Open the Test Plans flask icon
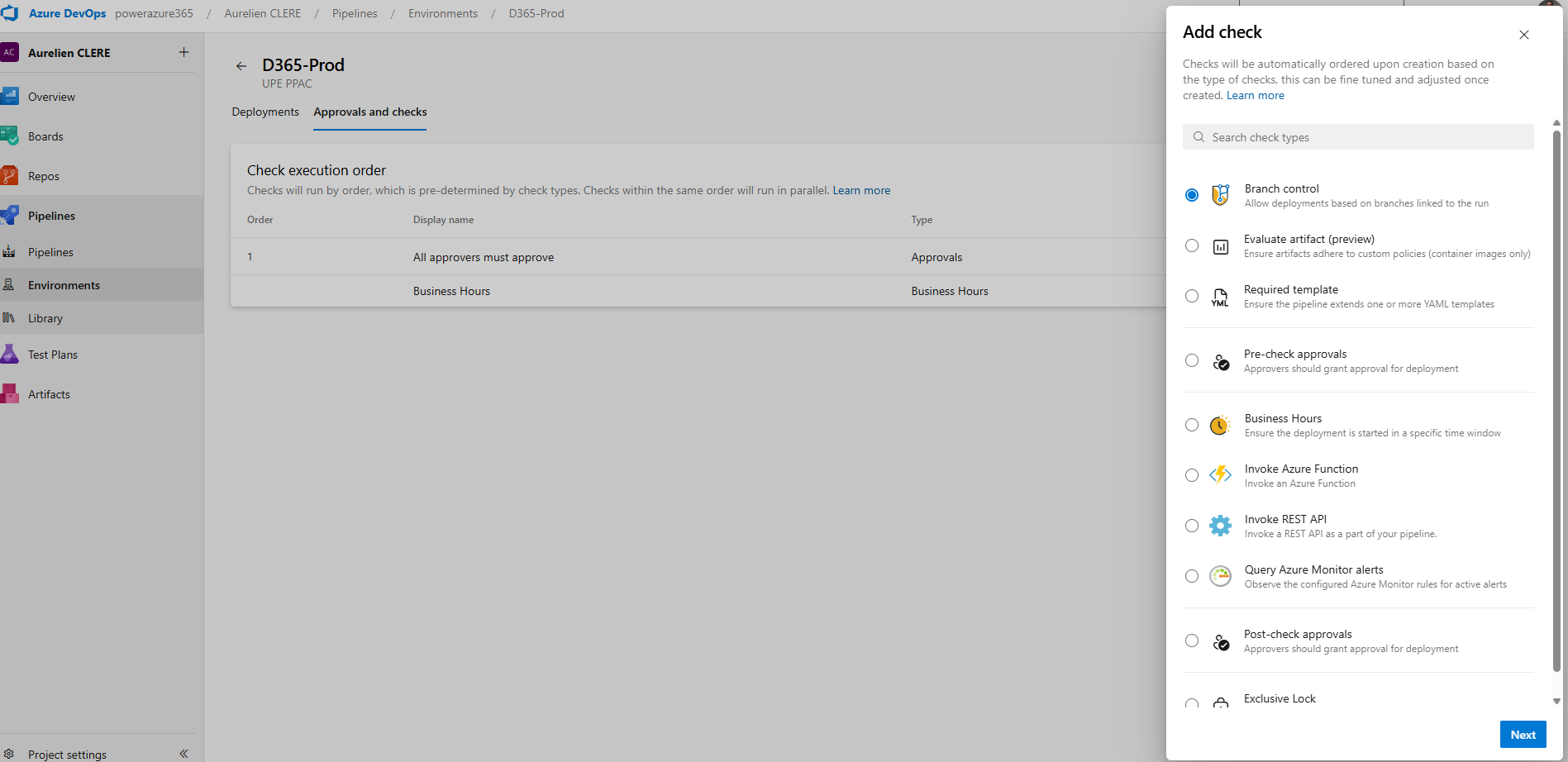Image resolution: width=1568 pixels, height=762 pixels. point(10,355)
